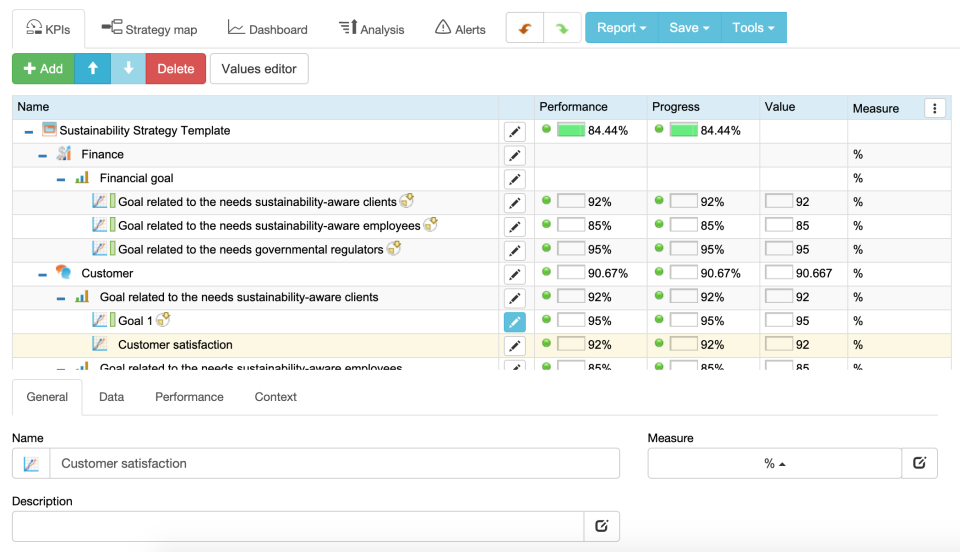Click bar chart icon of Financial goal
This screenshot has width=960, height=552.
pos(81,177)
